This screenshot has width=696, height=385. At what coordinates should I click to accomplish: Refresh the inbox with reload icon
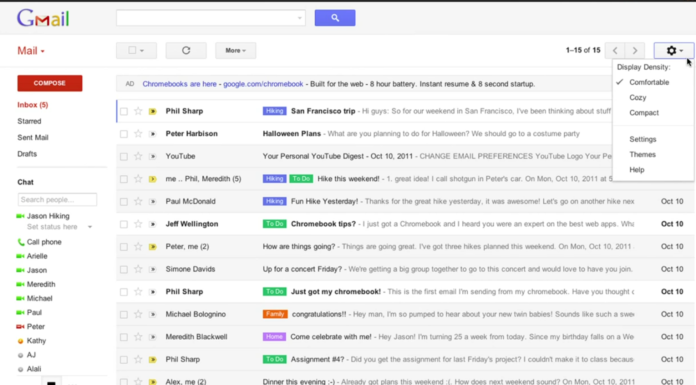tap(186, 50)
